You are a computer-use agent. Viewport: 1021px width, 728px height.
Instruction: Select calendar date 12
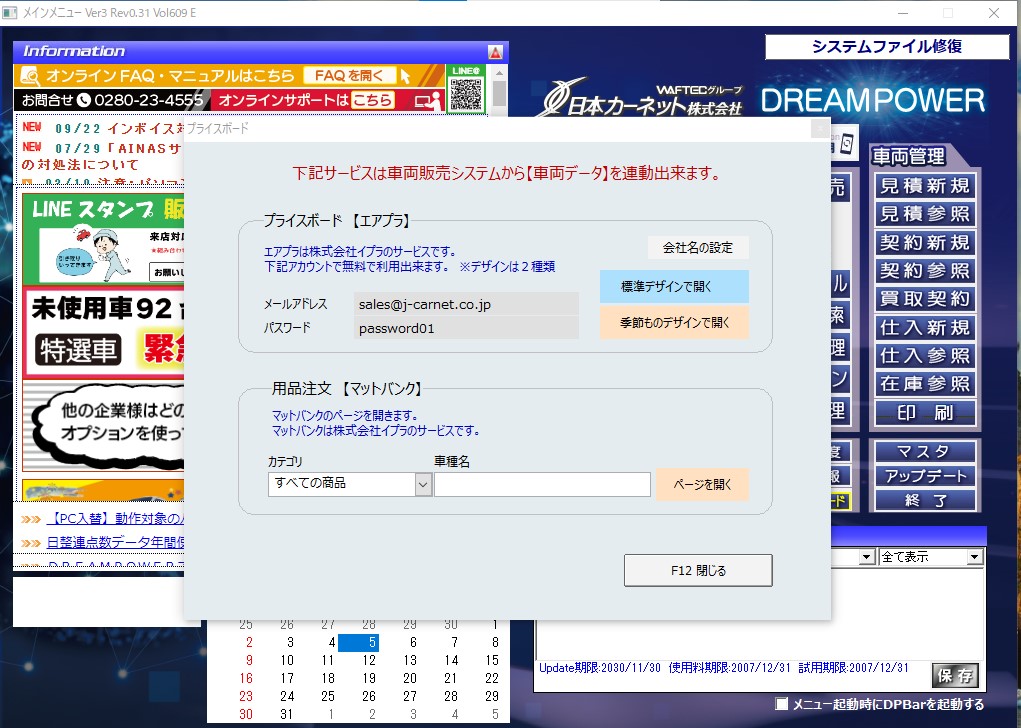click(369, 660)
